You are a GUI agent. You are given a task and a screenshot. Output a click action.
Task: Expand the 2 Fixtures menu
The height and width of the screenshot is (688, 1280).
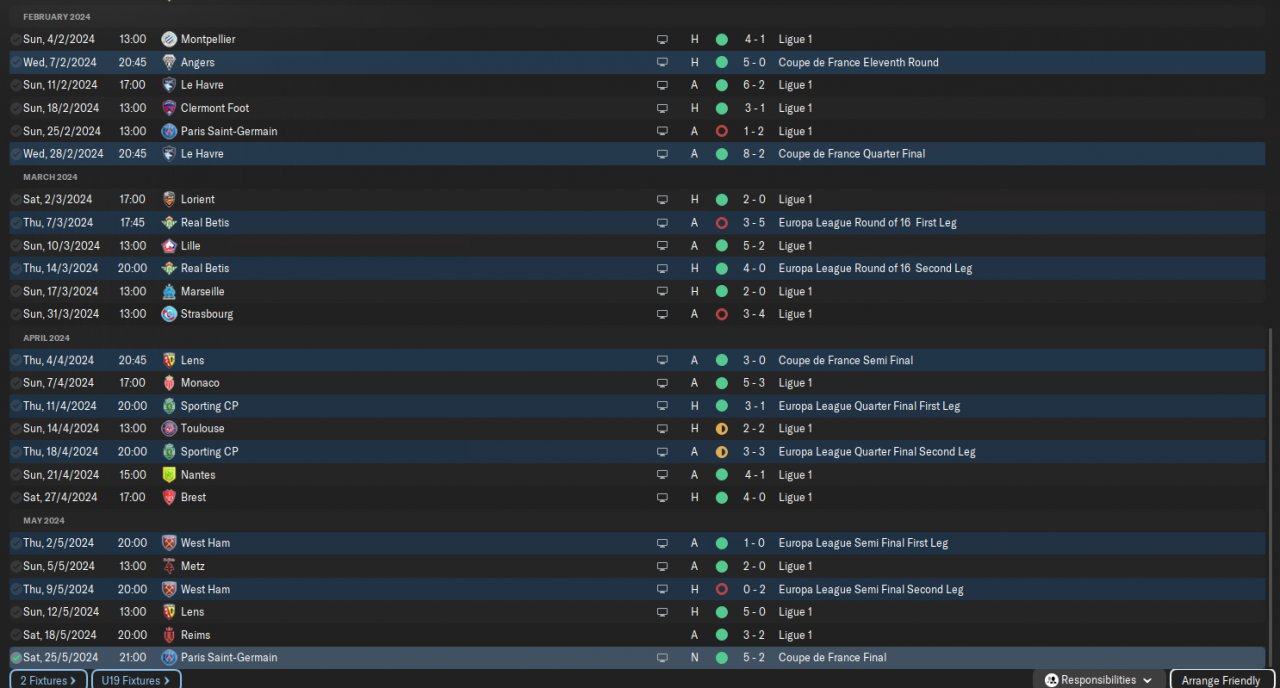[49, 680]
